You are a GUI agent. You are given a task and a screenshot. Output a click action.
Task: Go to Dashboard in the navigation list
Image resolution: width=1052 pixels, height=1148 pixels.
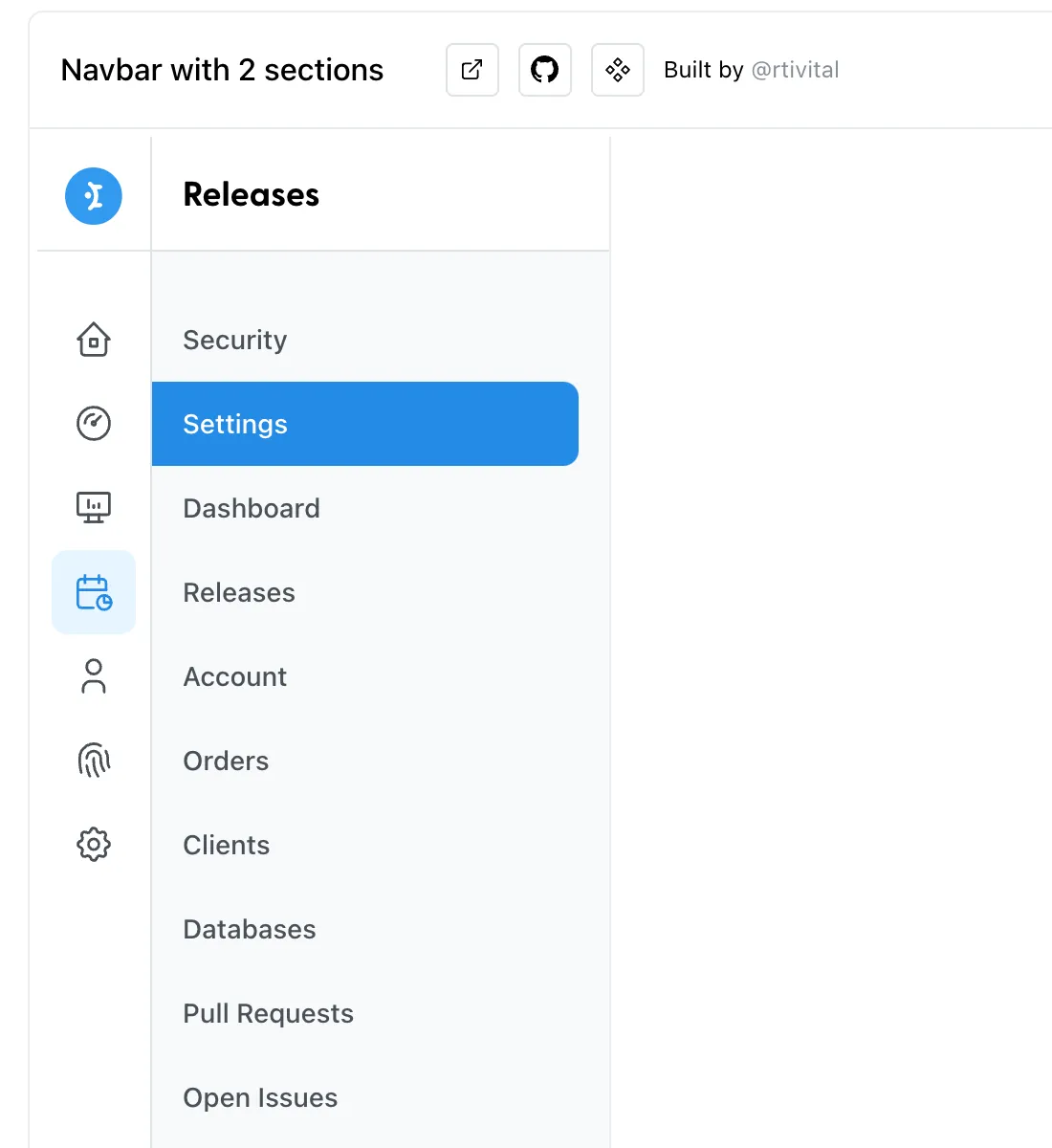[252, 509]
